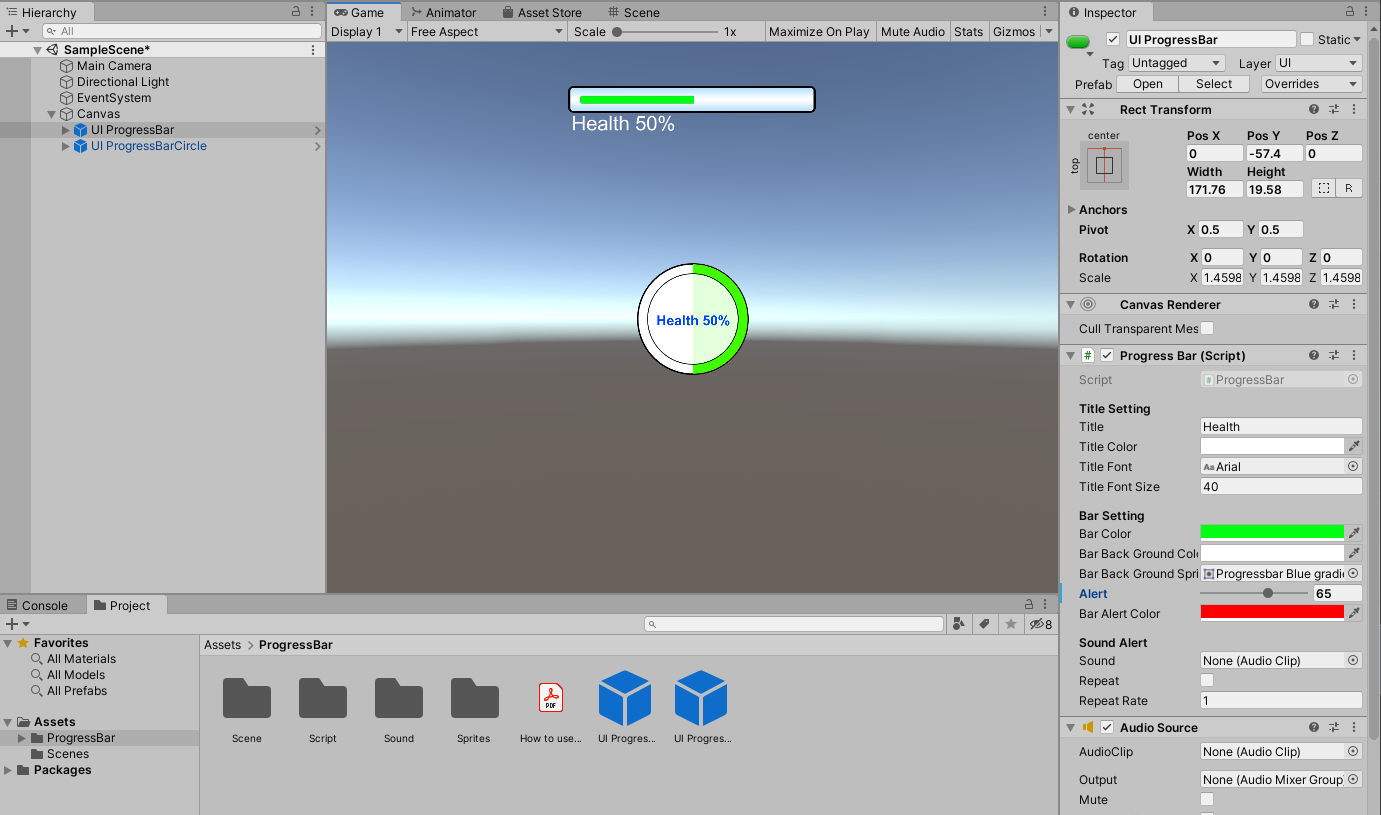Toggle Maximize On Play
Image resolution: width=1381 pixels, height=815 pixels.
point(819,32)
